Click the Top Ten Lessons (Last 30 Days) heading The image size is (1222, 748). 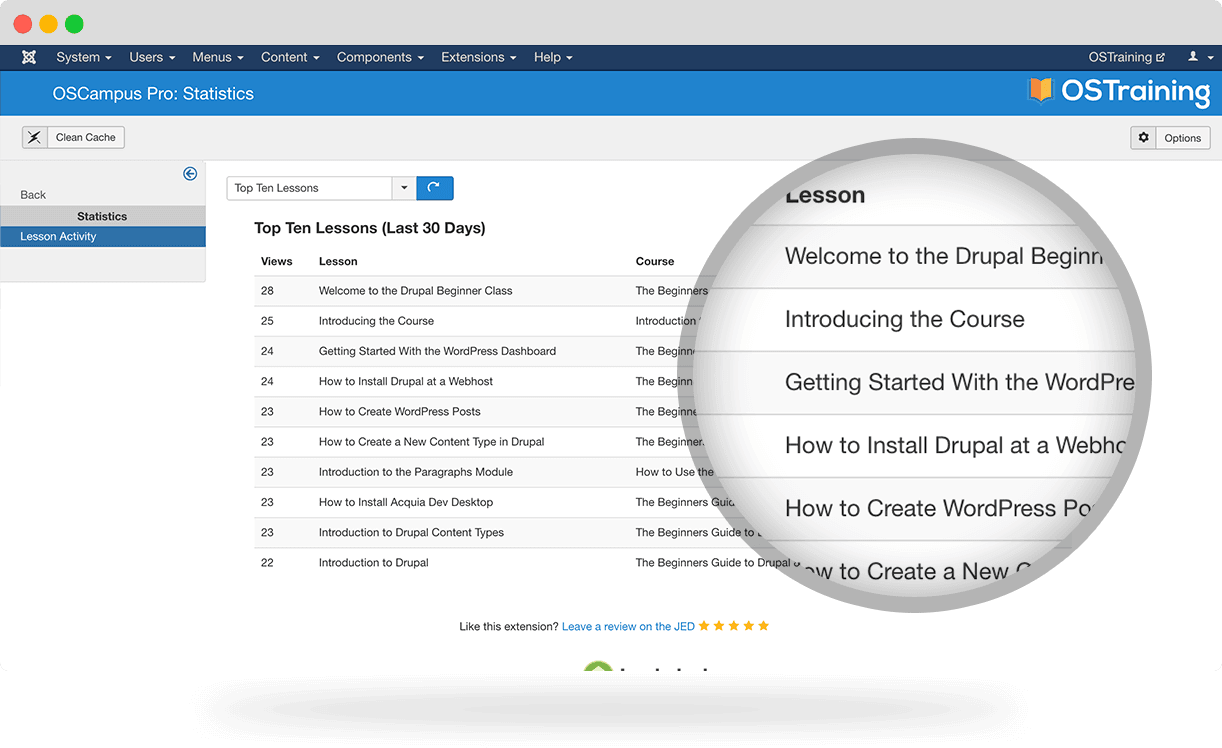tap(370, 228)
